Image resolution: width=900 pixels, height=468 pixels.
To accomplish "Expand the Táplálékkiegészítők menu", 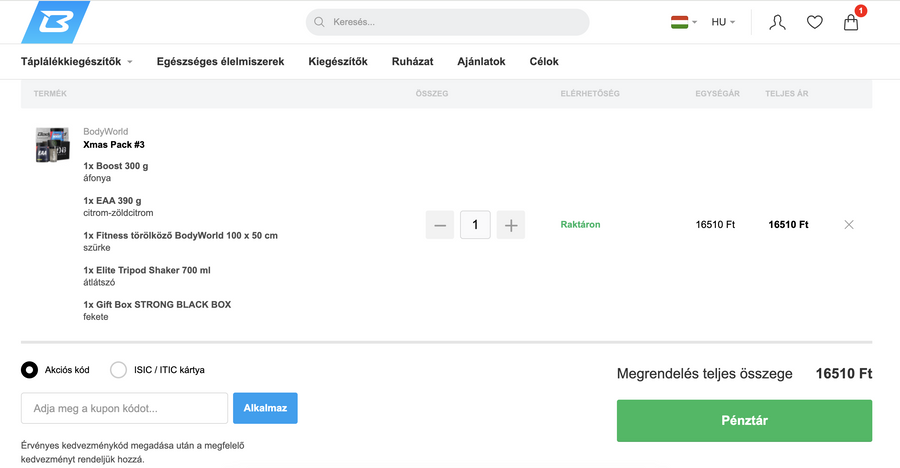I will click(77, 62).
